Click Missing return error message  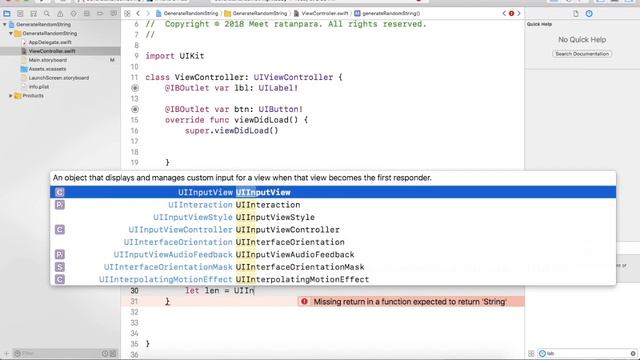click(410, 302)
